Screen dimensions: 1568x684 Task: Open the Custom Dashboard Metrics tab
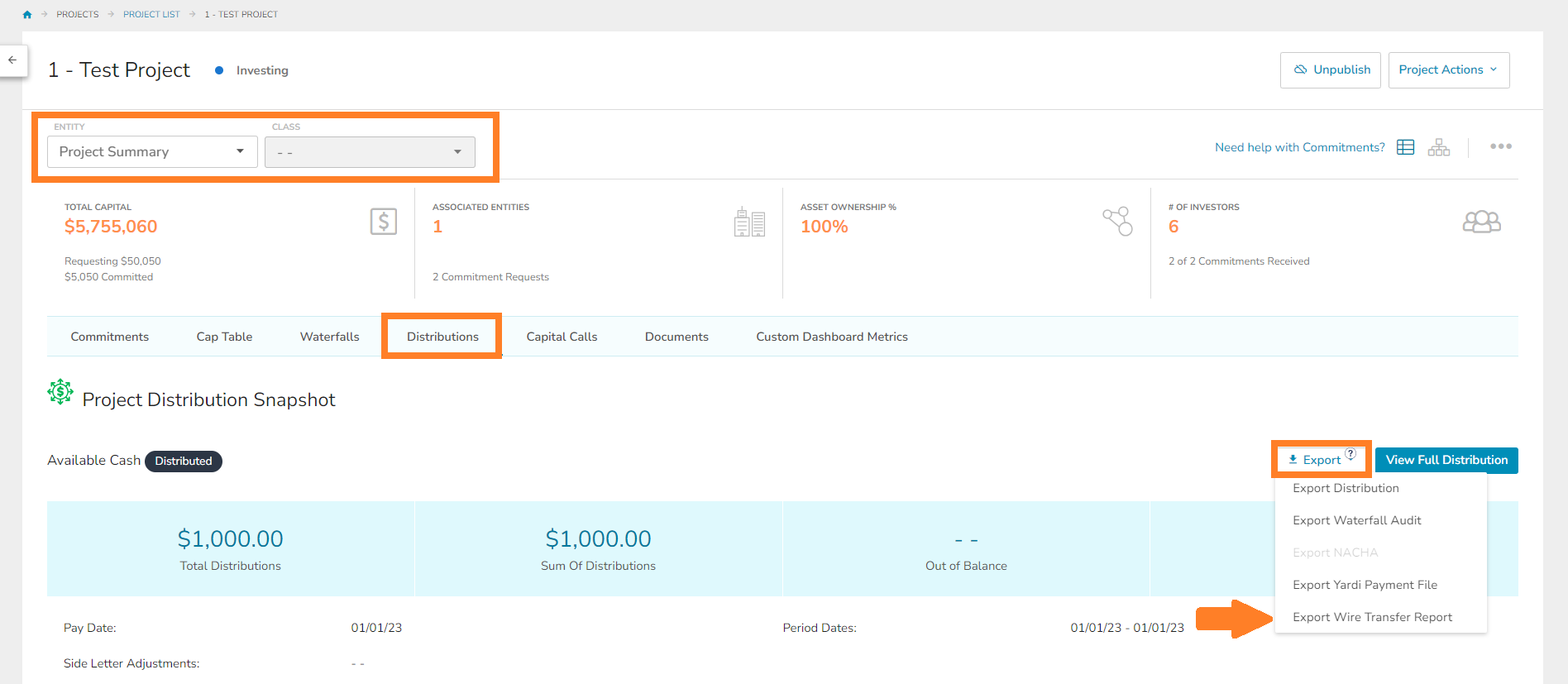pos(832,337)
